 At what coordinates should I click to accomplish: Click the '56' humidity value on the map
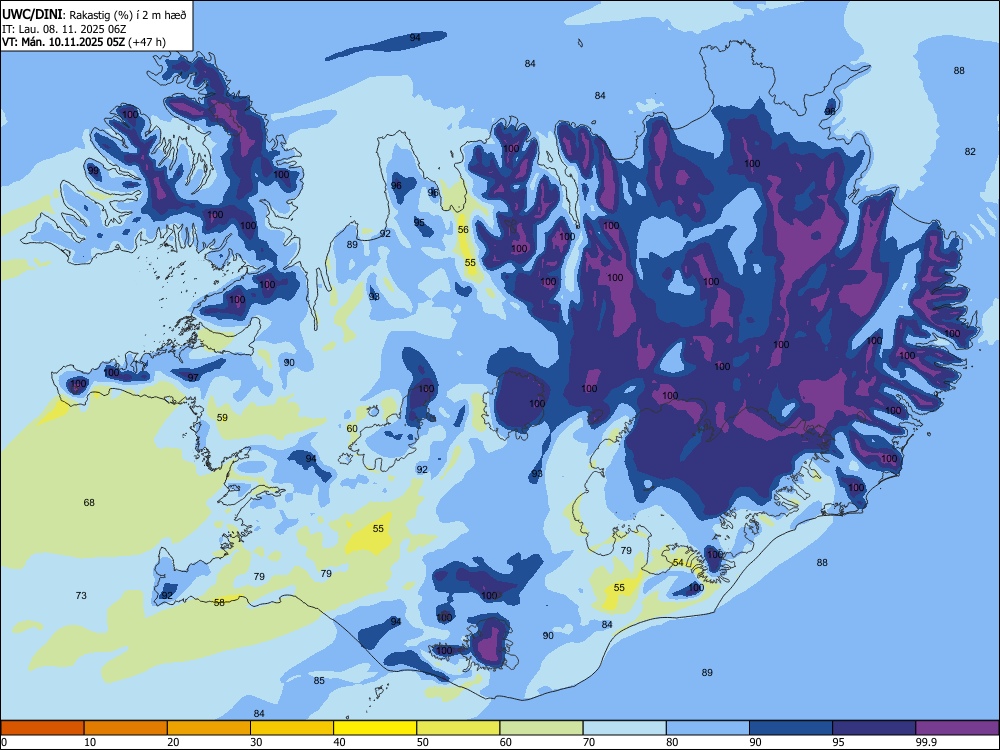tap(463, 230)
